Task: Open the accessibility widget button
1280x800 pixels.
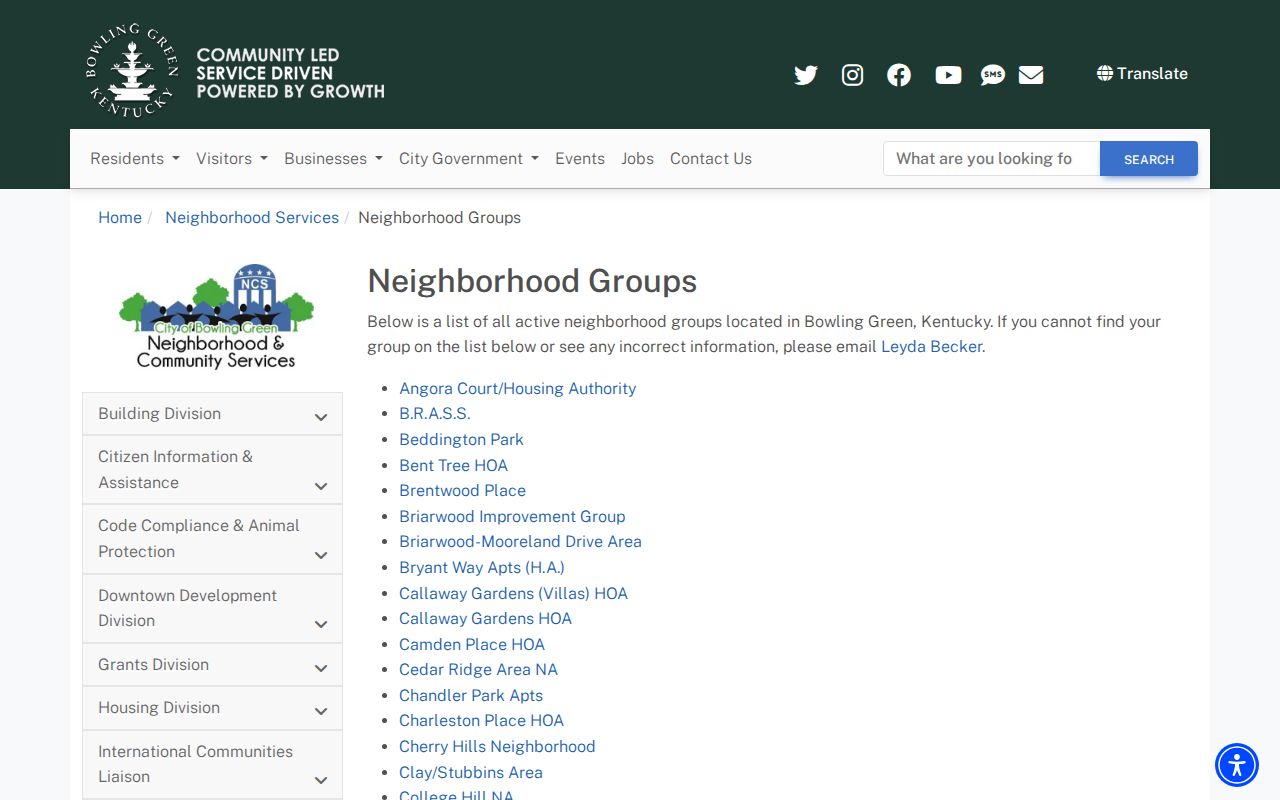Action: point(1237,765)
